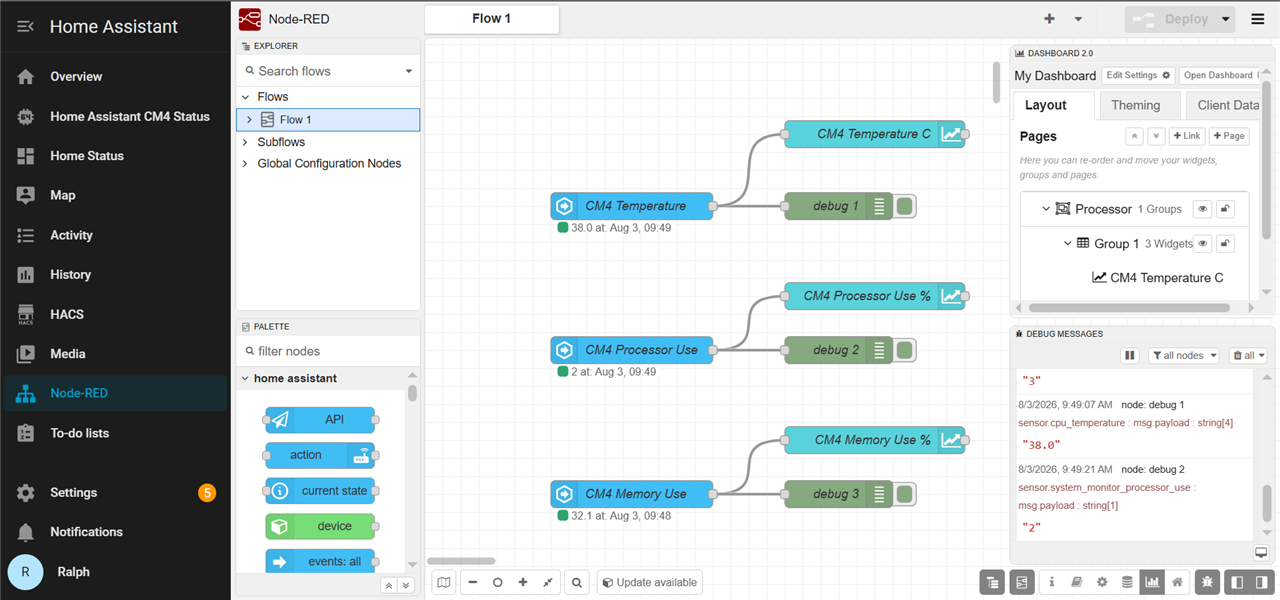Collapse all palette categories
The height and width of the screenshot is (600, 1280).
[x=388, y=586]
